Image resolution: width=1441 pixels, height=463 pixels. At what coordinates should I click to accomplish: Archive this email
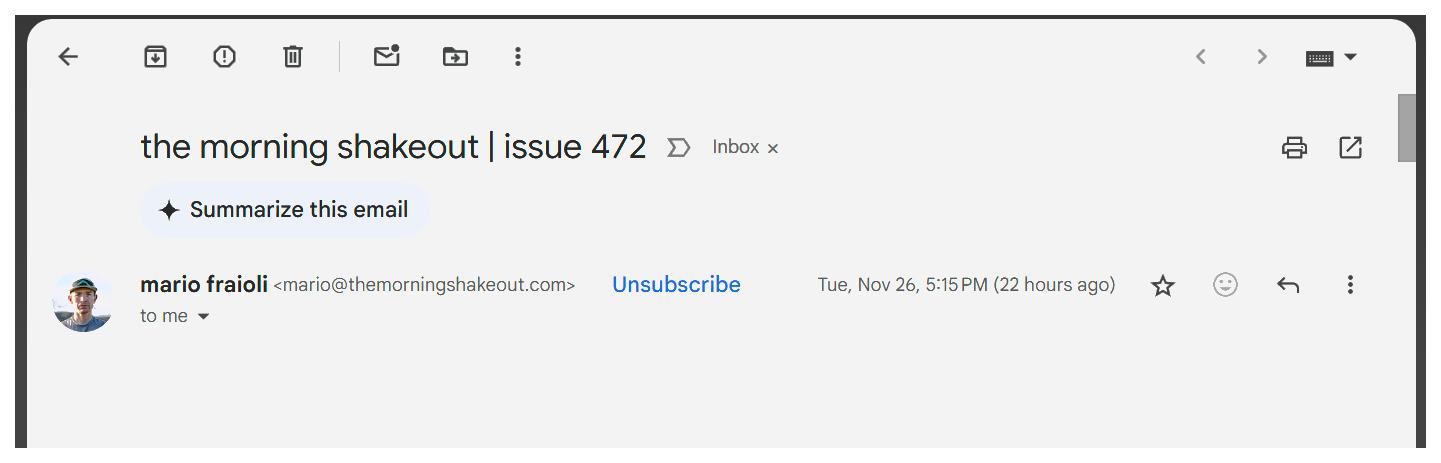(x=155, y=57)
